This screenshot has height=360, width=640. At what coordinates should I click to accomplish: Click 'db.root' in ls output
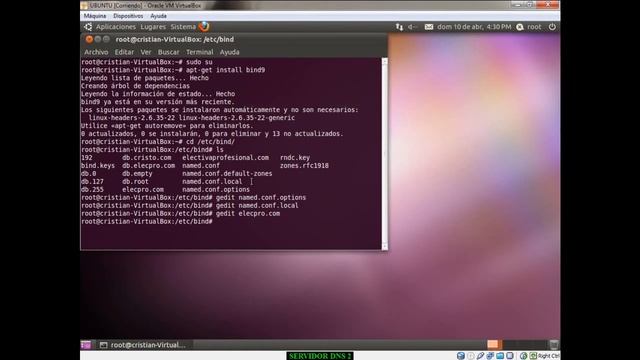[135, 182]
